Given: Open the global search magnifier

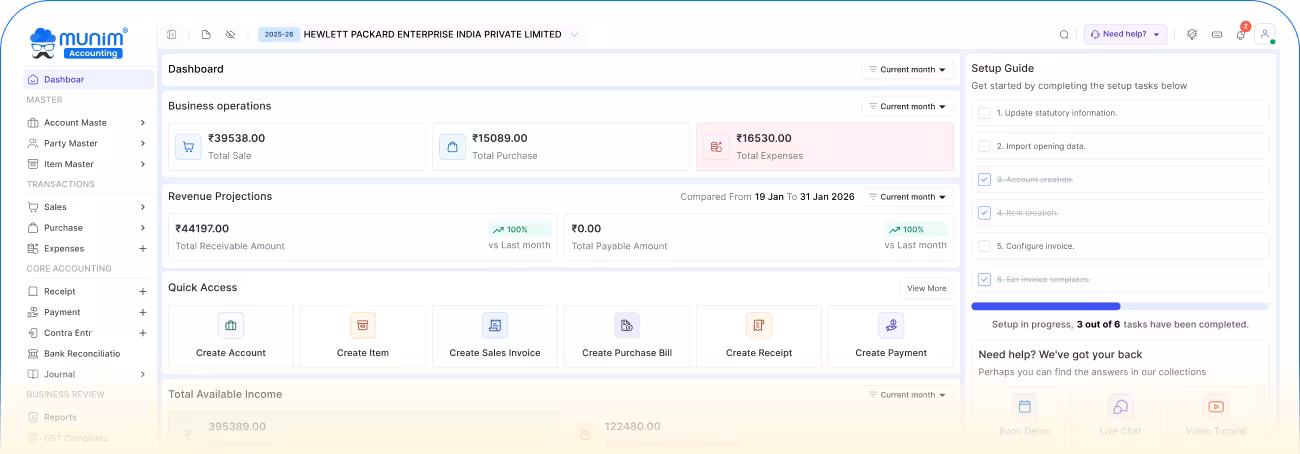Looking at the screenshot, I should [1064, 34].
